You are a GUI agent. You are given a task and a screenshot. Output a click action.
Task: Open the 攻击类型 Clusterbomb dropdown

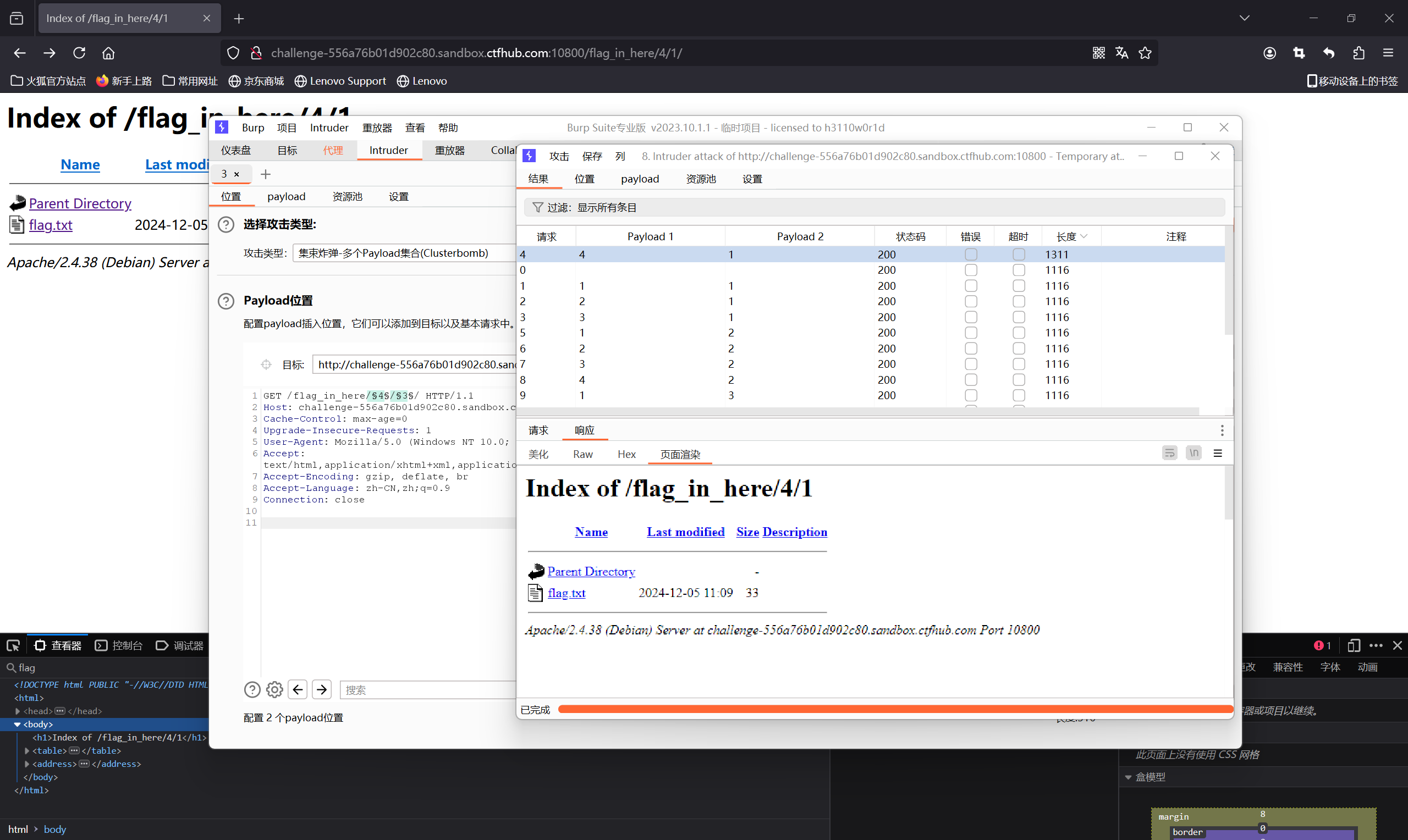[x=403, y=253]
